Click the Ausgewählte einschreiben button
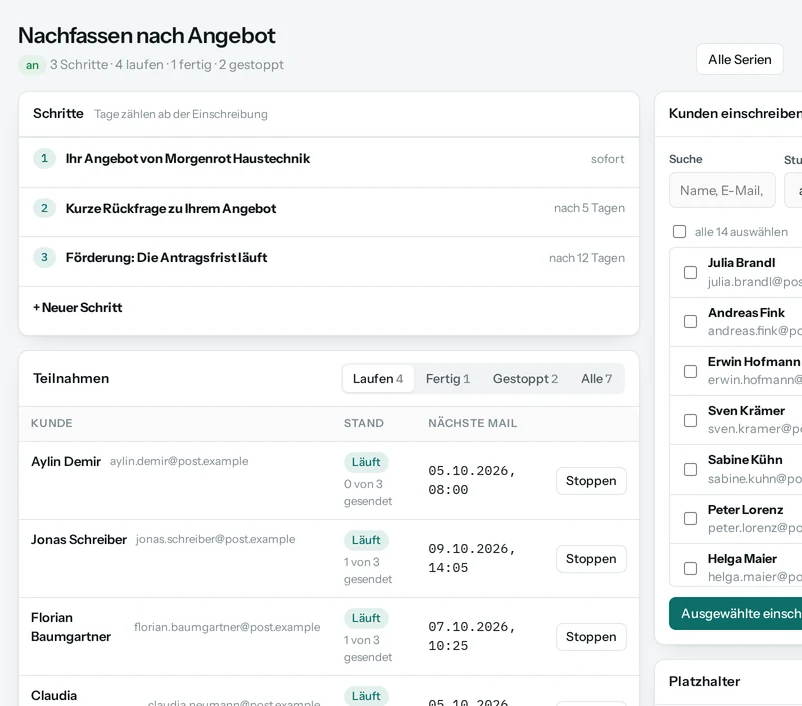The image size is (802, 706). pos(736,613)
